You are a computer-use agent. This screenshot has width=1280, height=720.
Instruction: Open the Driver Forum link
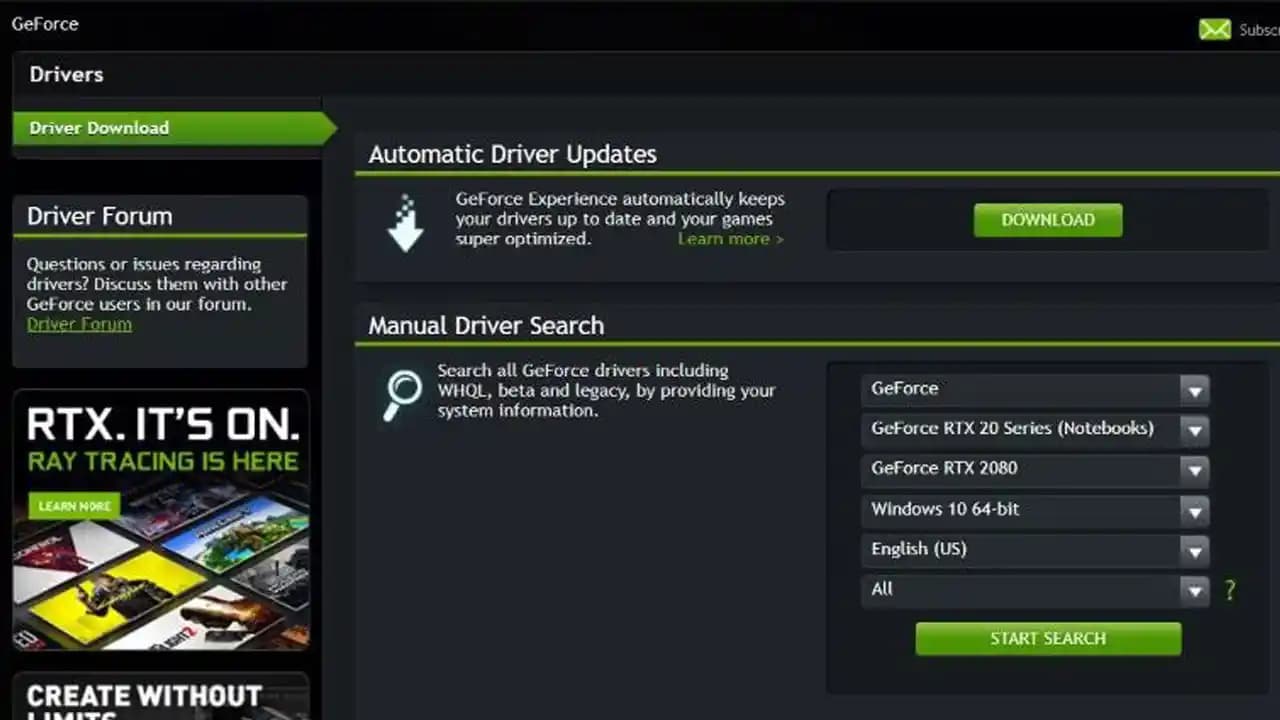[79, 324]
